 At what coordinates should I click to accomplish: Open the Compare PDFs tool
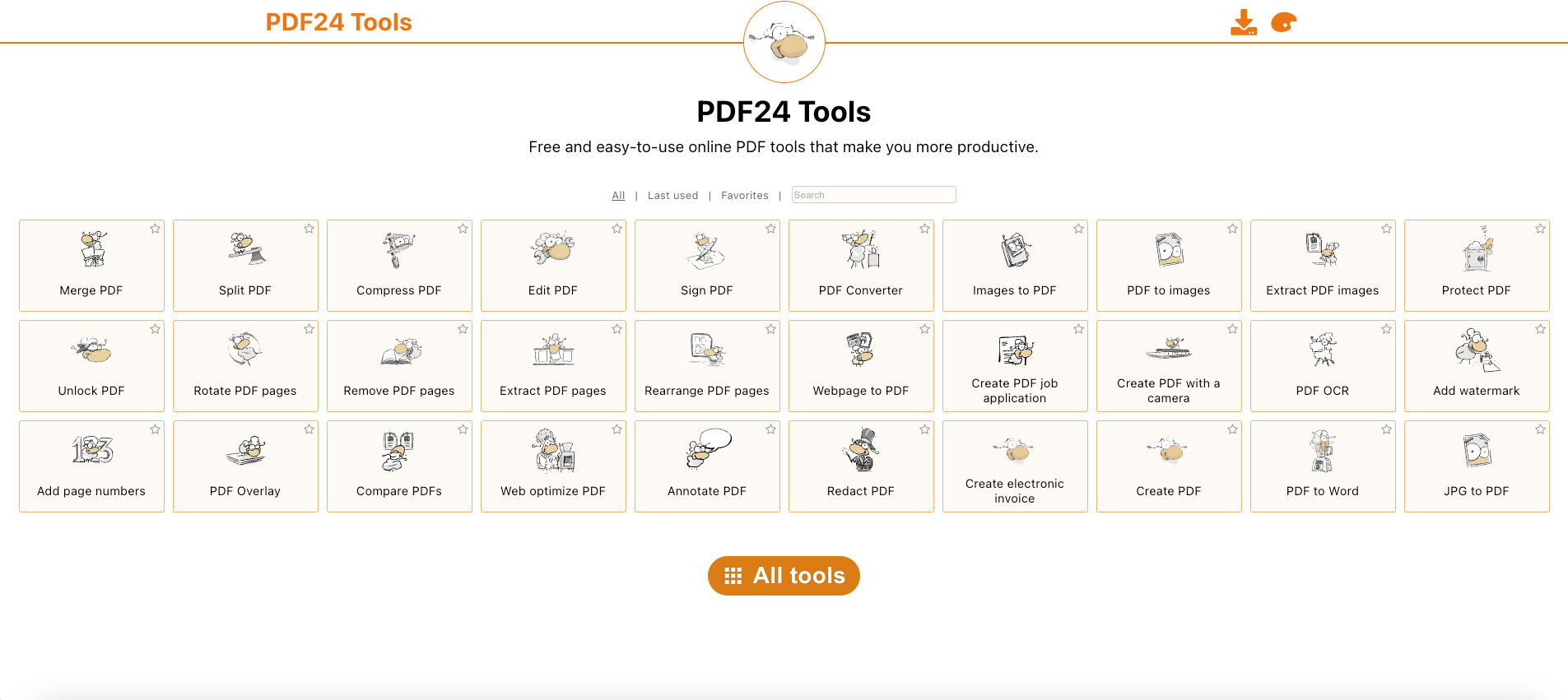tap(399, 466)
